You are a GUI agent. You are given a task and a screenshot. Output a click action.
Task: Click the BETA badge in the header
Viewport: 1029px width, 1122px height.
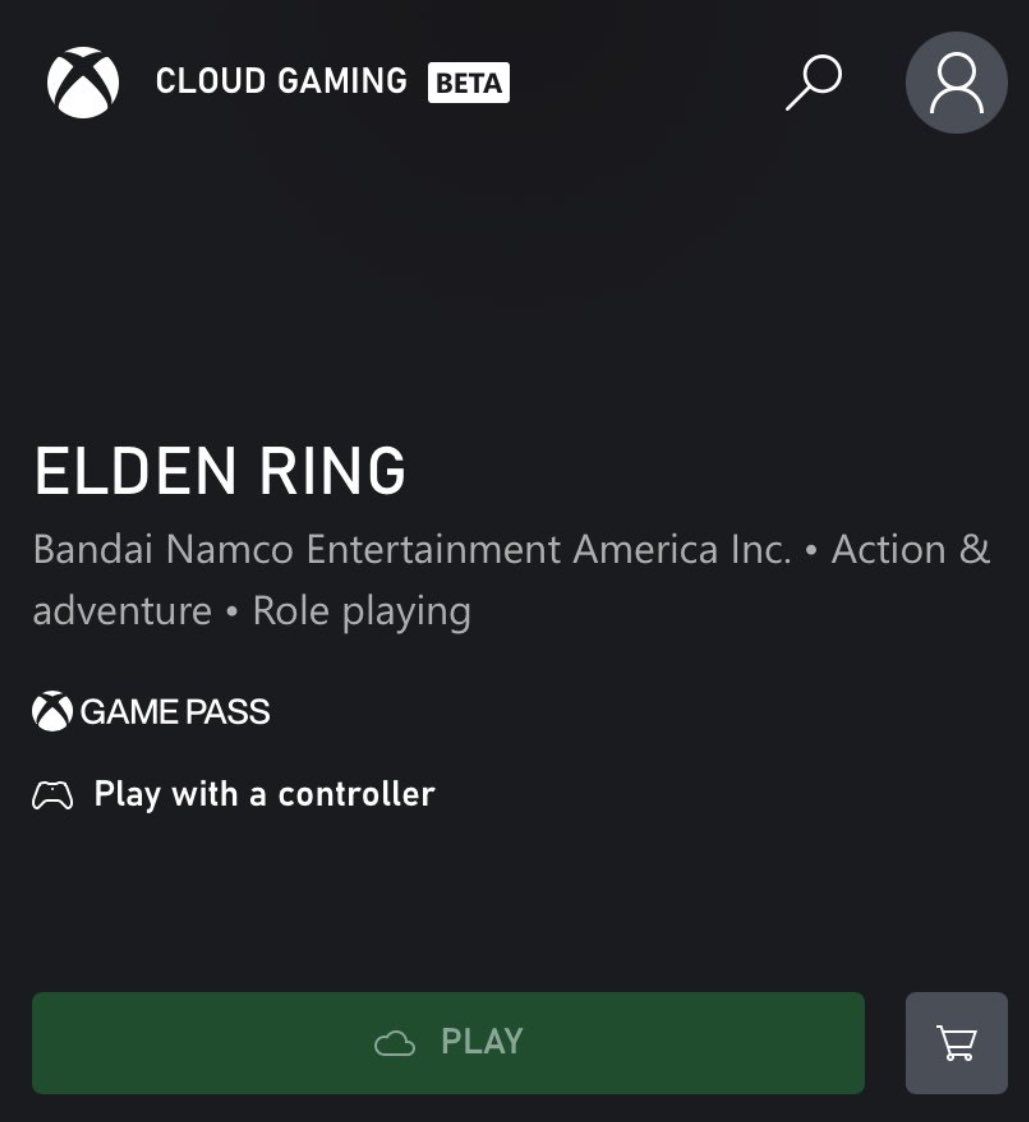pyautogui.click(x=469, y=83)
